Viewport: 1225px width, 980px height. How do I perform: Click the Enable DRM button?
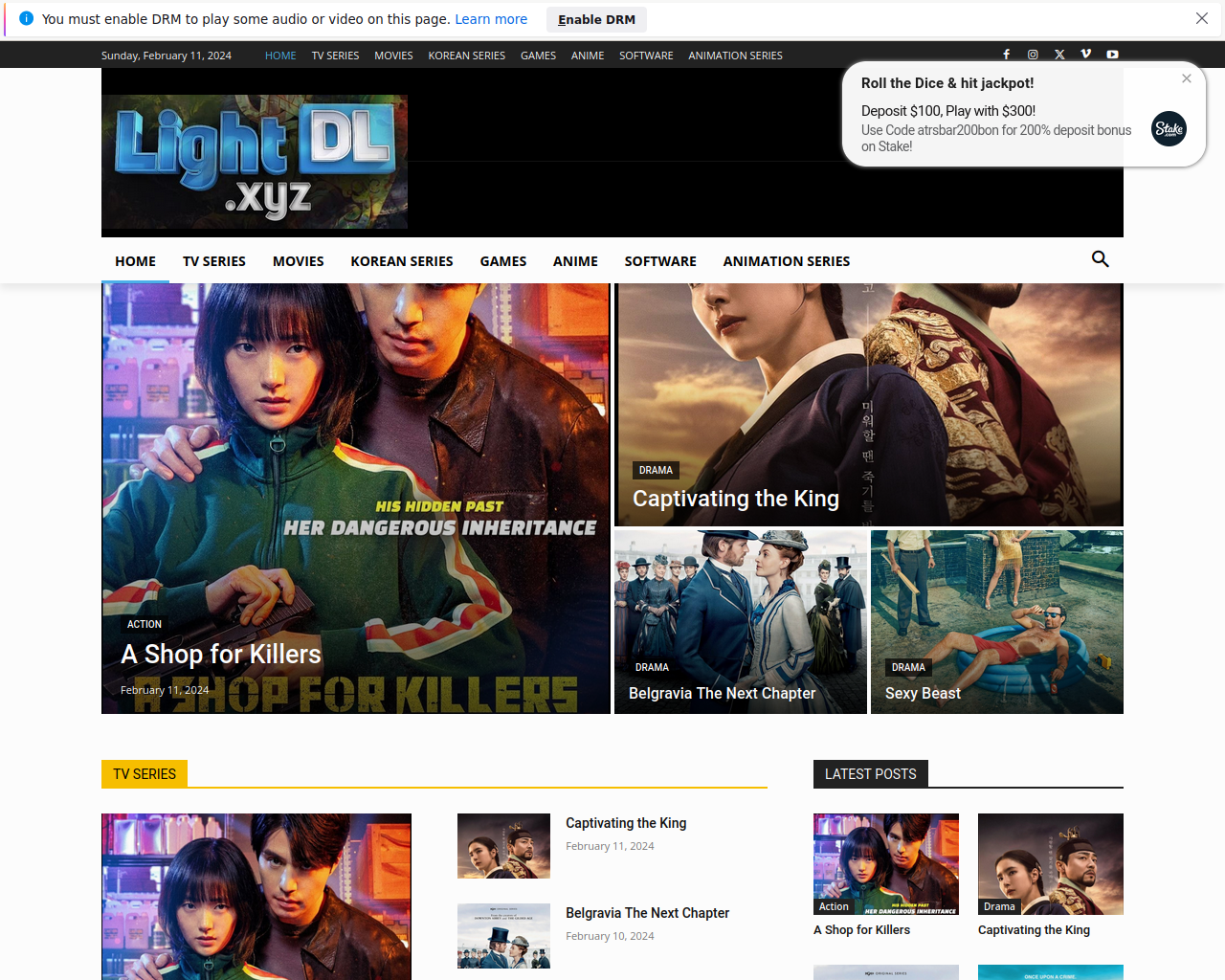tap(596, 19)
